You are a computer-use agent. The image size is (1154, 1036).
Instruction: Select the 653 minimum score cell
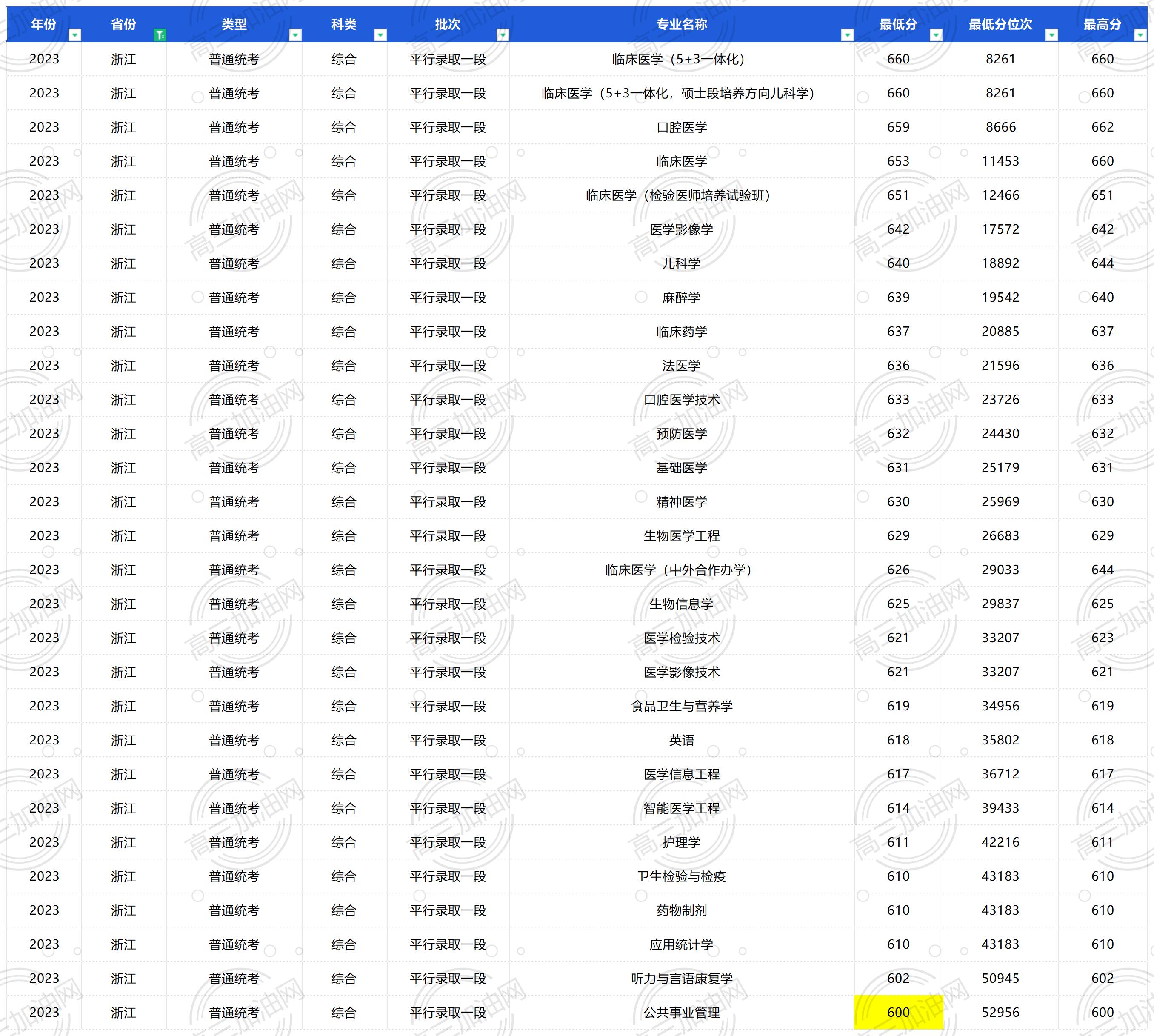coord(899,162)
